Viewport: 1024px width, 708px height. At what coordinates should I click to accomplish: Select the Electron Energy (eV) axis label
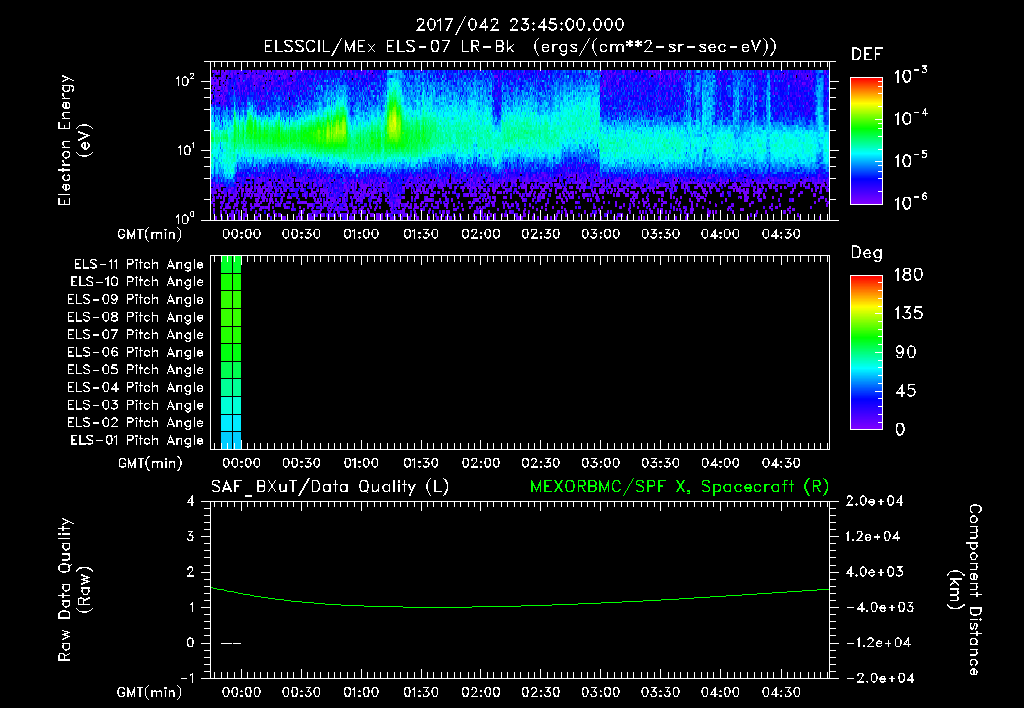74,140
